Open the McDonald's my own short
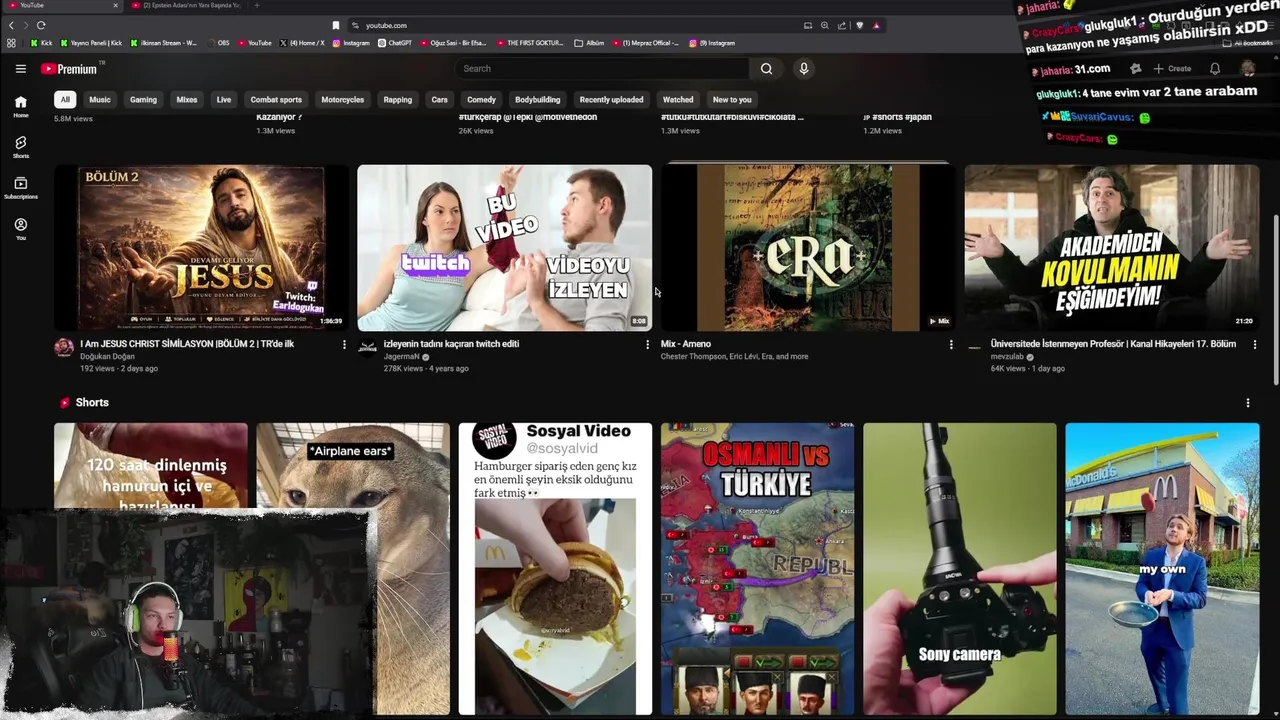 click(1162, 569)
